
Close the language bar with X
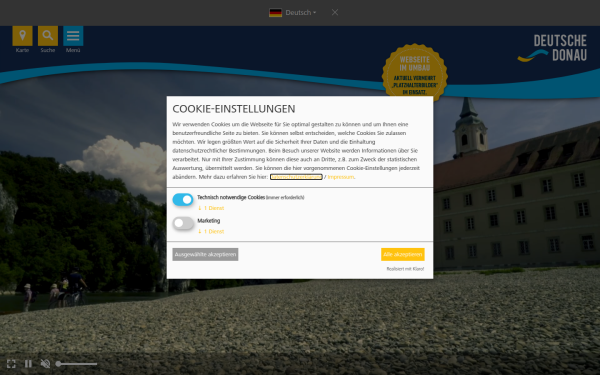335,13
